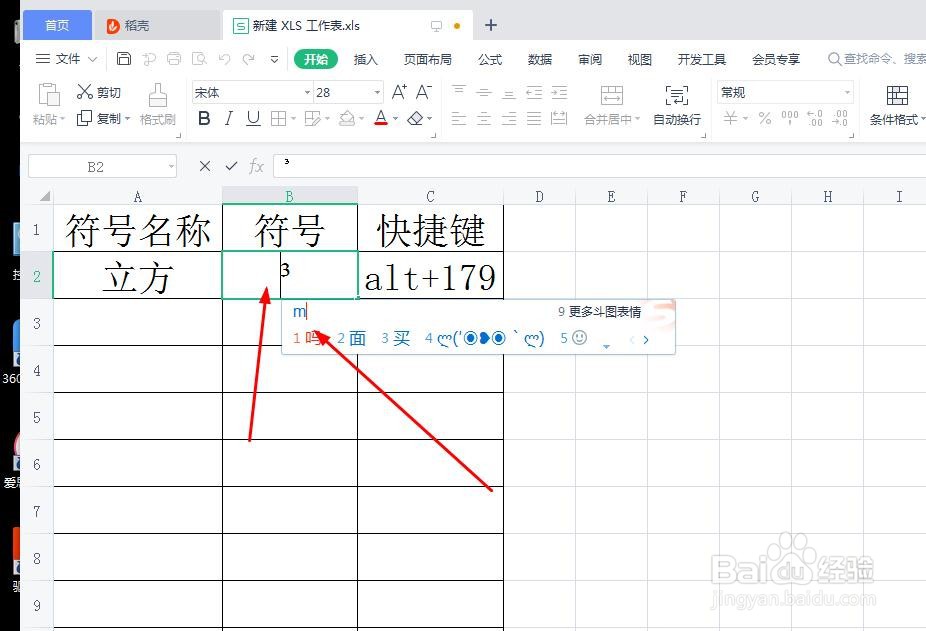This screenshot has height=631, width=926.
Task: Click the Copy (复制) button
Action: coord(103,118)
